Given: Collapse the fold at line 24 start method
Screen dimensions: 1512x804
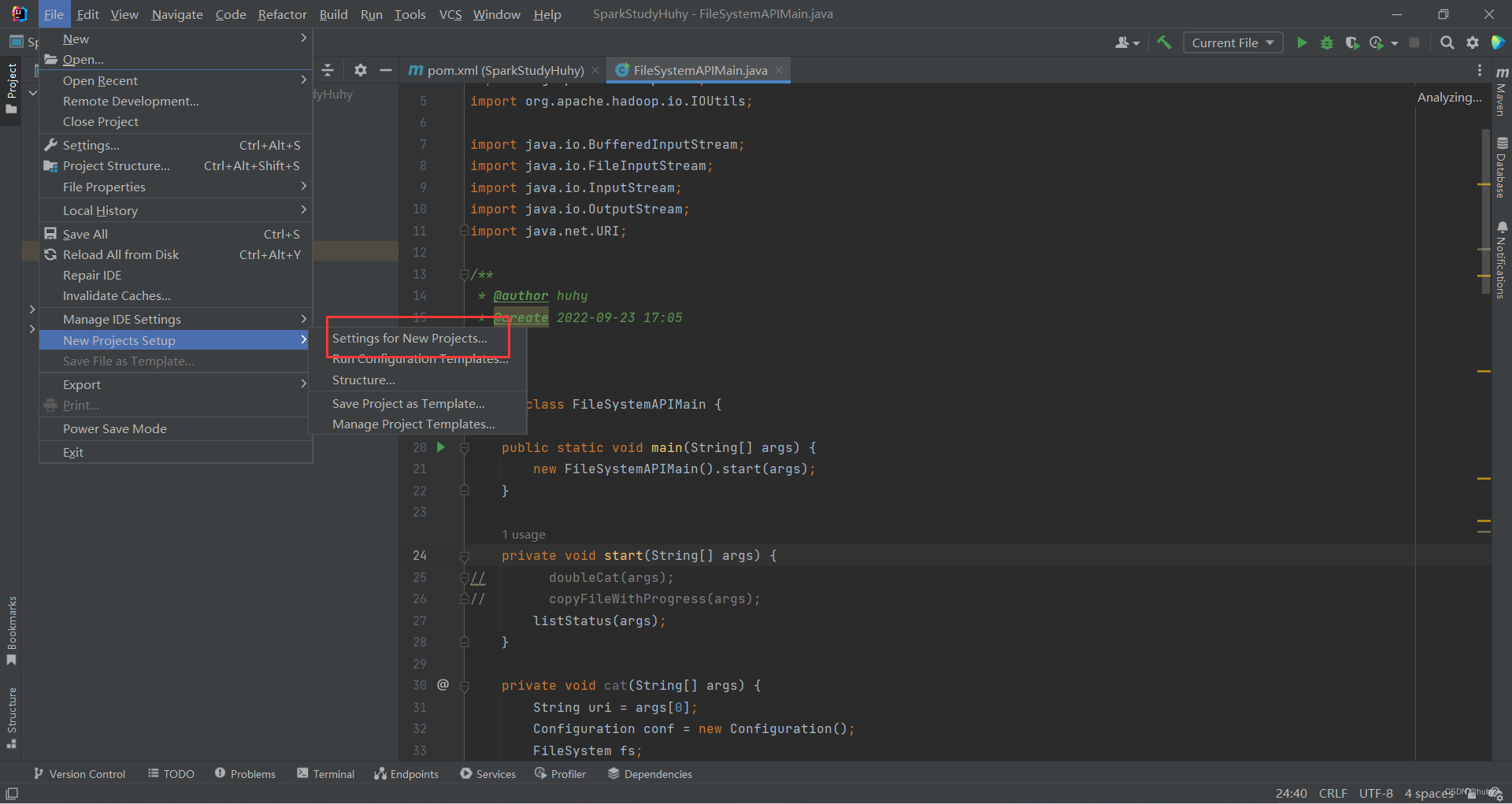Looking at the screenshot, I should 465,556.
